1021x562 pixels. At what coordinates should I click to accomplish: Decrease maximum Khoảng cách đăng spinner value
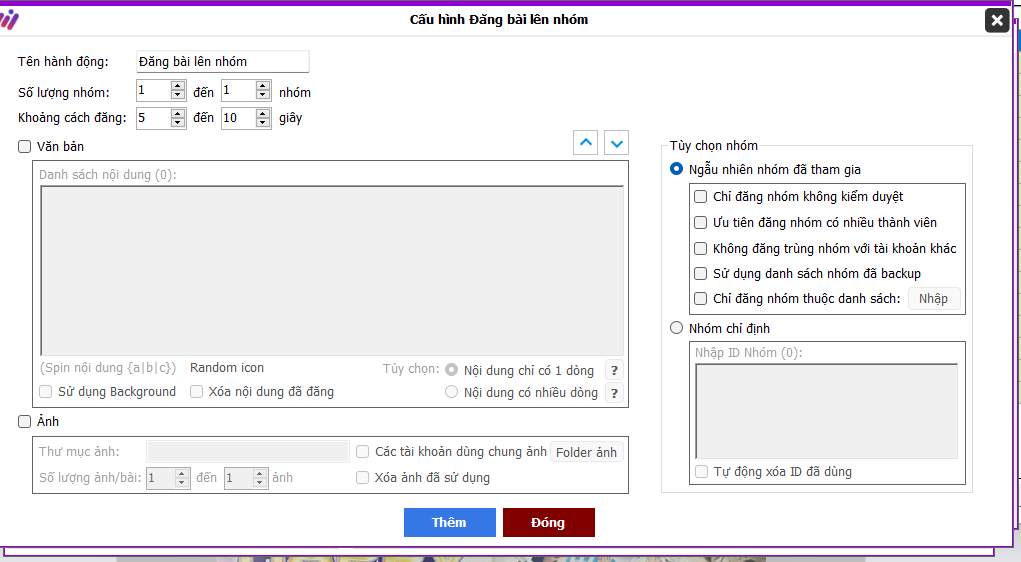pos(263,123)
